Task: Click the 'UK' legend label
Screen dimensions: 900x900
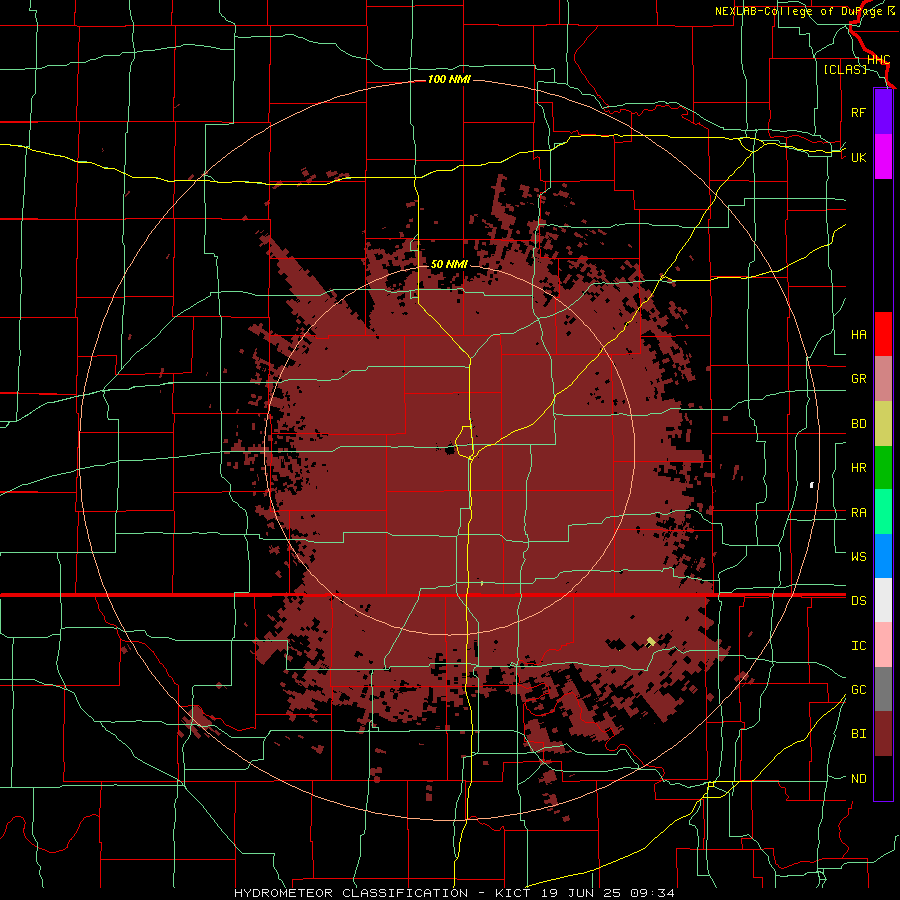Action: pyautogui.click(x=858, y=157)
